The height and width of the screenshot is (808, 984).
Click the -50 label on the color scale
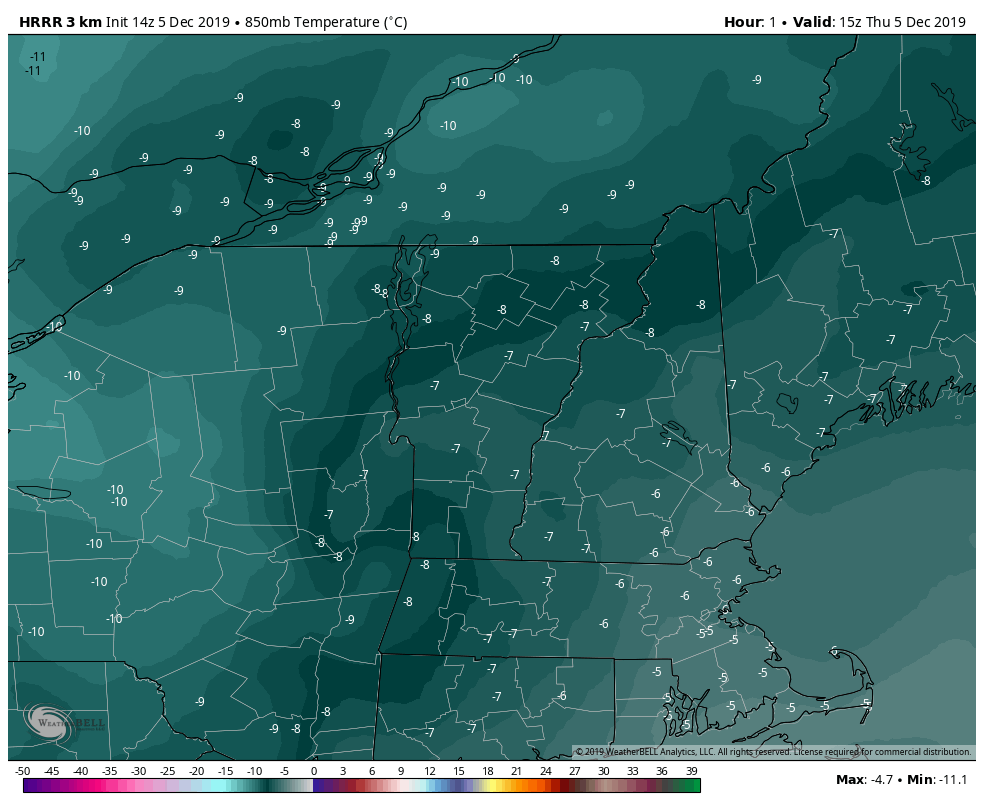click(23, 771)
